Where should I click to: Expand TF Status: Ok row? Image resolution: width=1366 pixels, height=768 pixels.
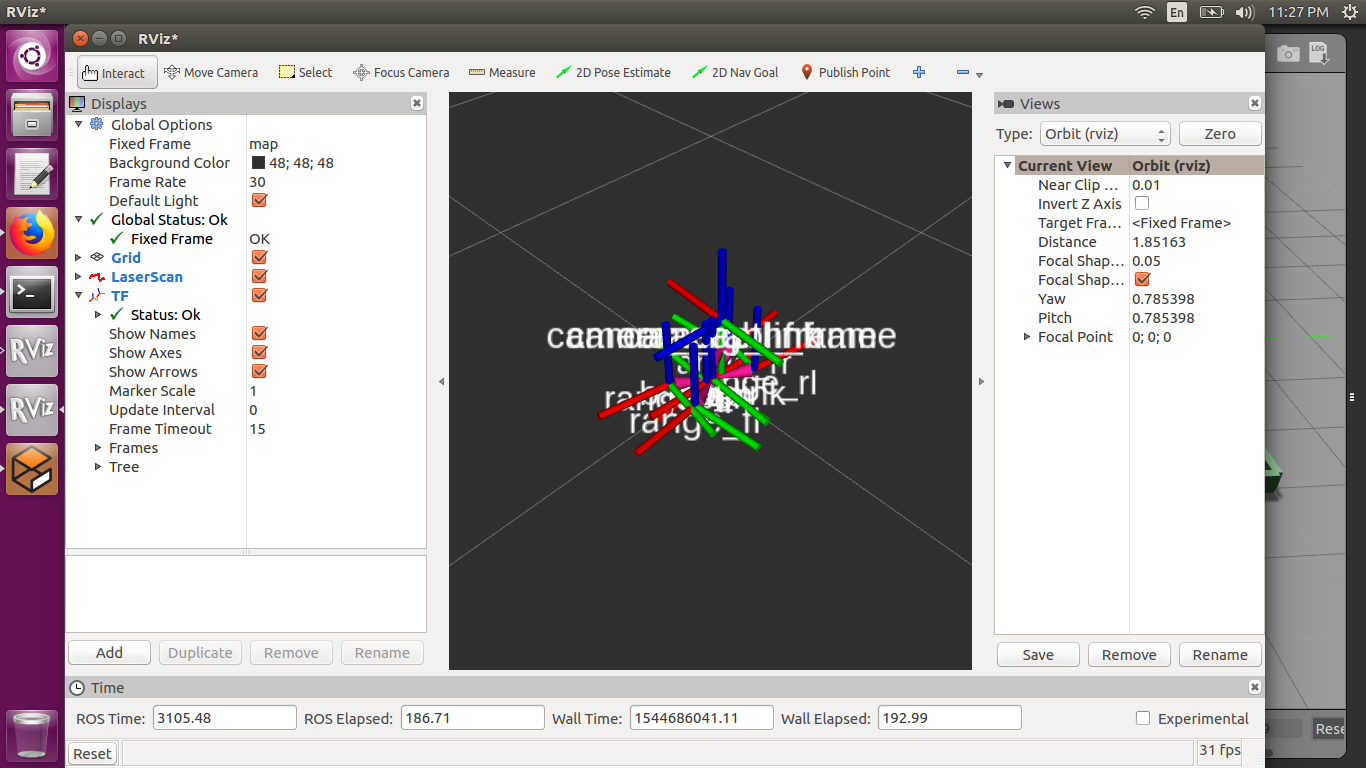(98, 314)
